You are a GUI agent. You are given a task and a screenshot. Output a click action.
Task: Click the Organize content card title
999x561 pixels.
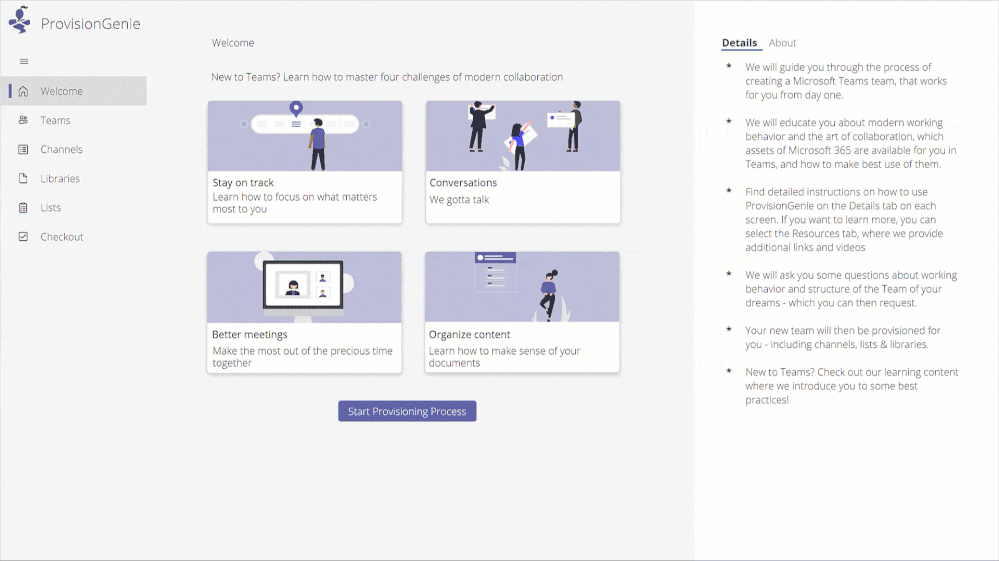470,334
